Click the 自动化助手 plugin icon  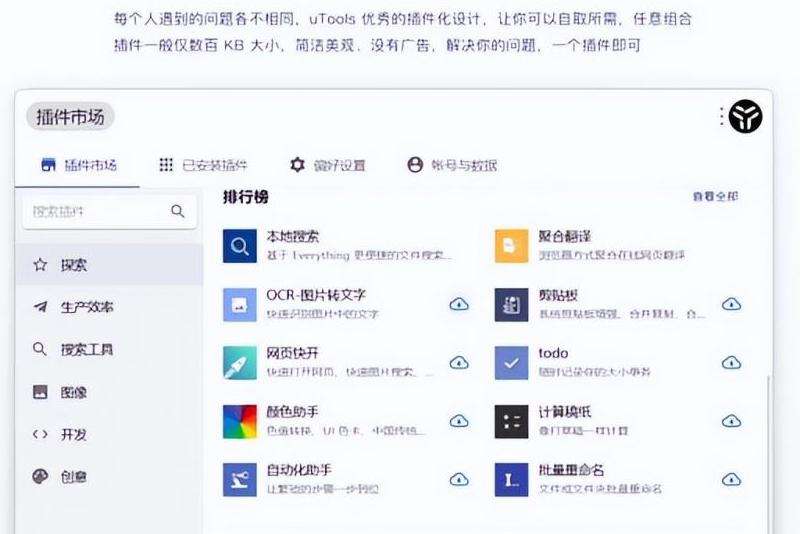tap(240, 479)
